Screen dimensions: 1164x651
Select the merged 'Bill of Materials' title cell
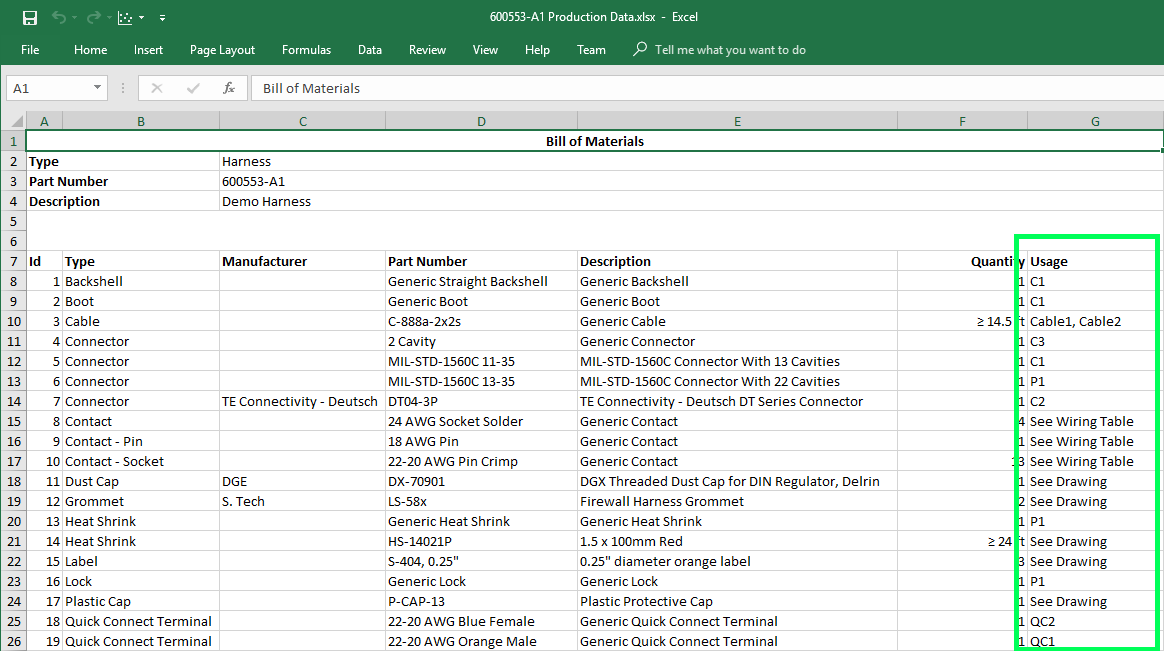(595, 141)
